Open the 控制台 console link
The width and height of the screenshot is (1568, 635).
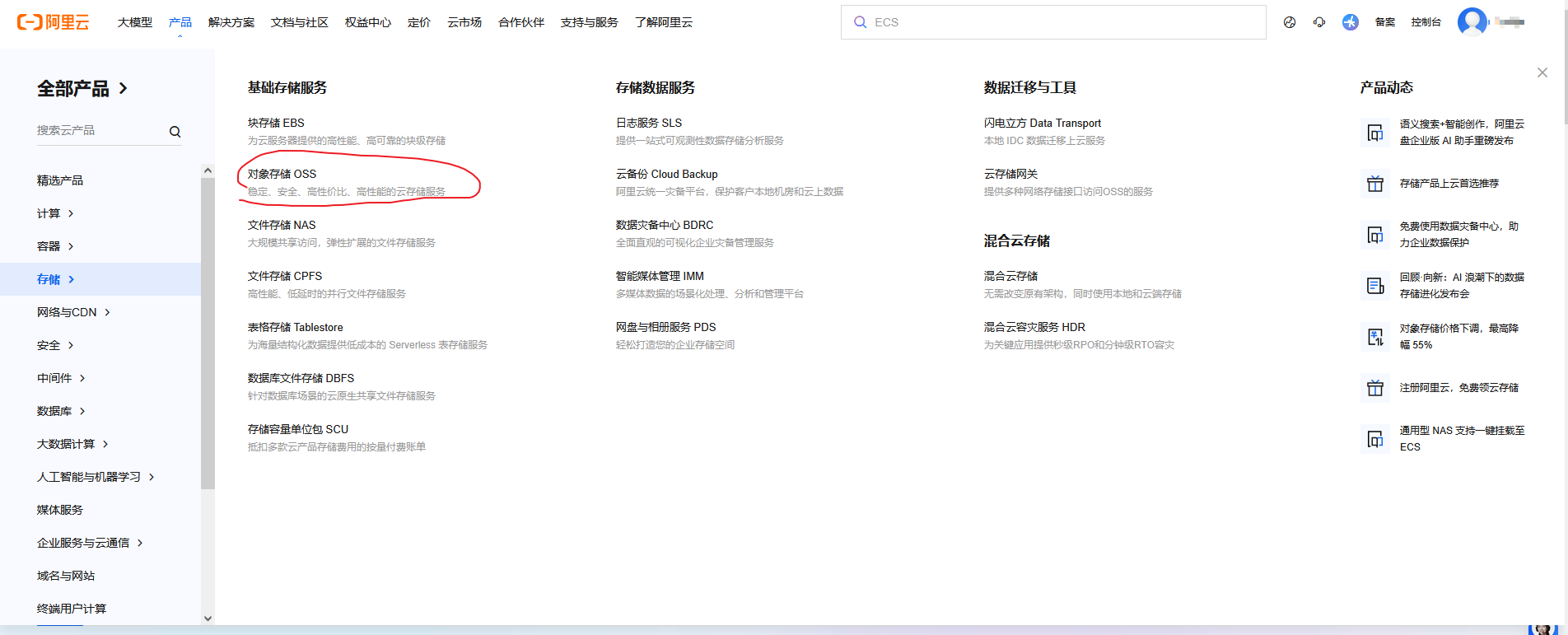click(x=1426, y=22)
